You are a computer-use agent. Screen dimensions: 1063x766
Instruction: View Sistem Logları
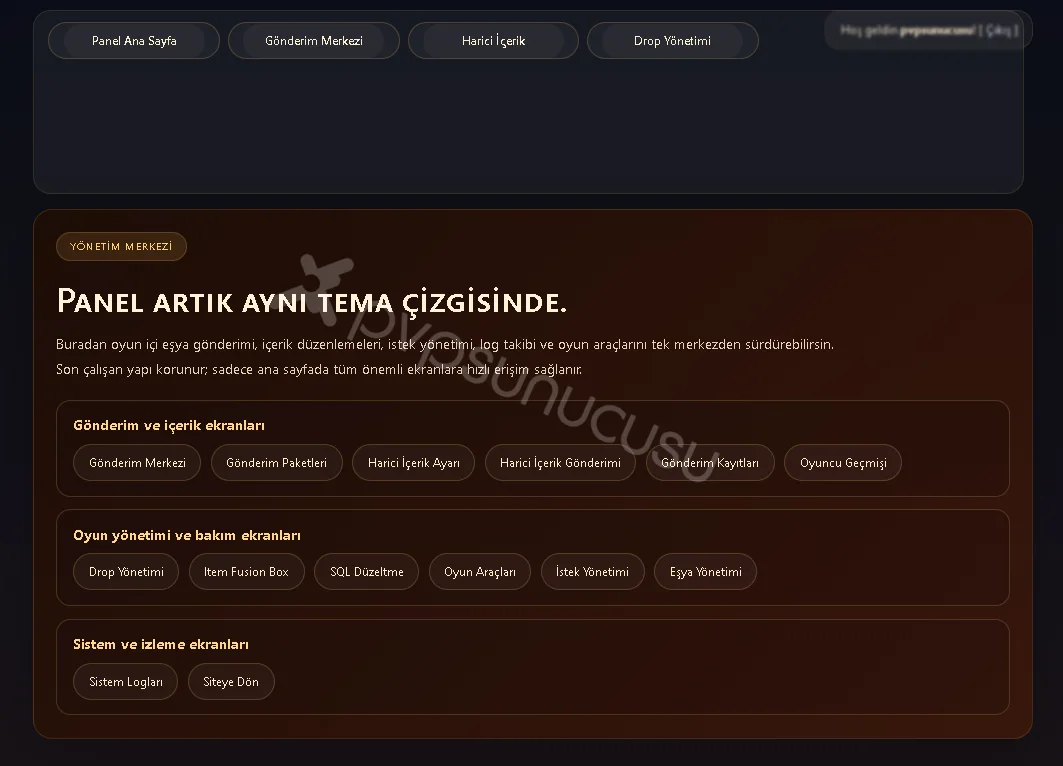pyautogui.click(x=125, y=682)
